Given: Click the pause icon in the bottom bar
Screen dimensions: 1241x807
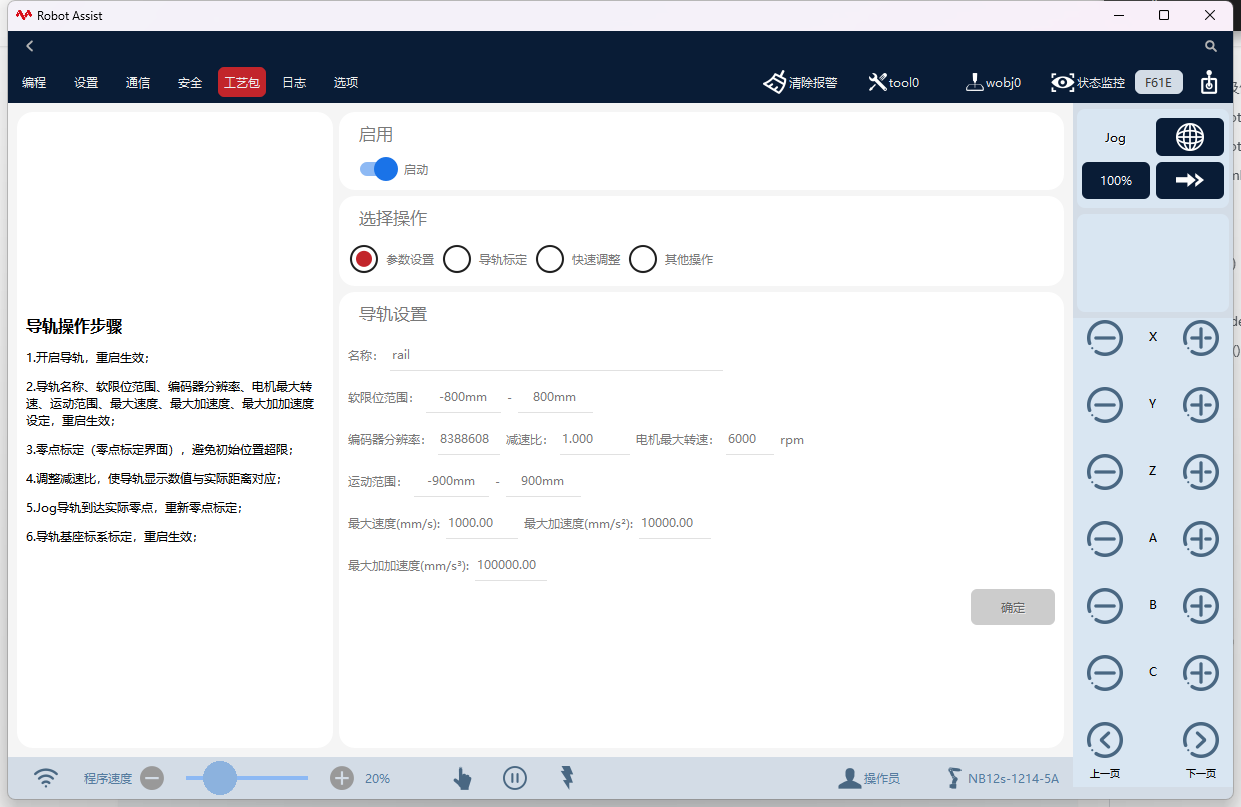Looking at the screenshot, I should click(515, 777).
